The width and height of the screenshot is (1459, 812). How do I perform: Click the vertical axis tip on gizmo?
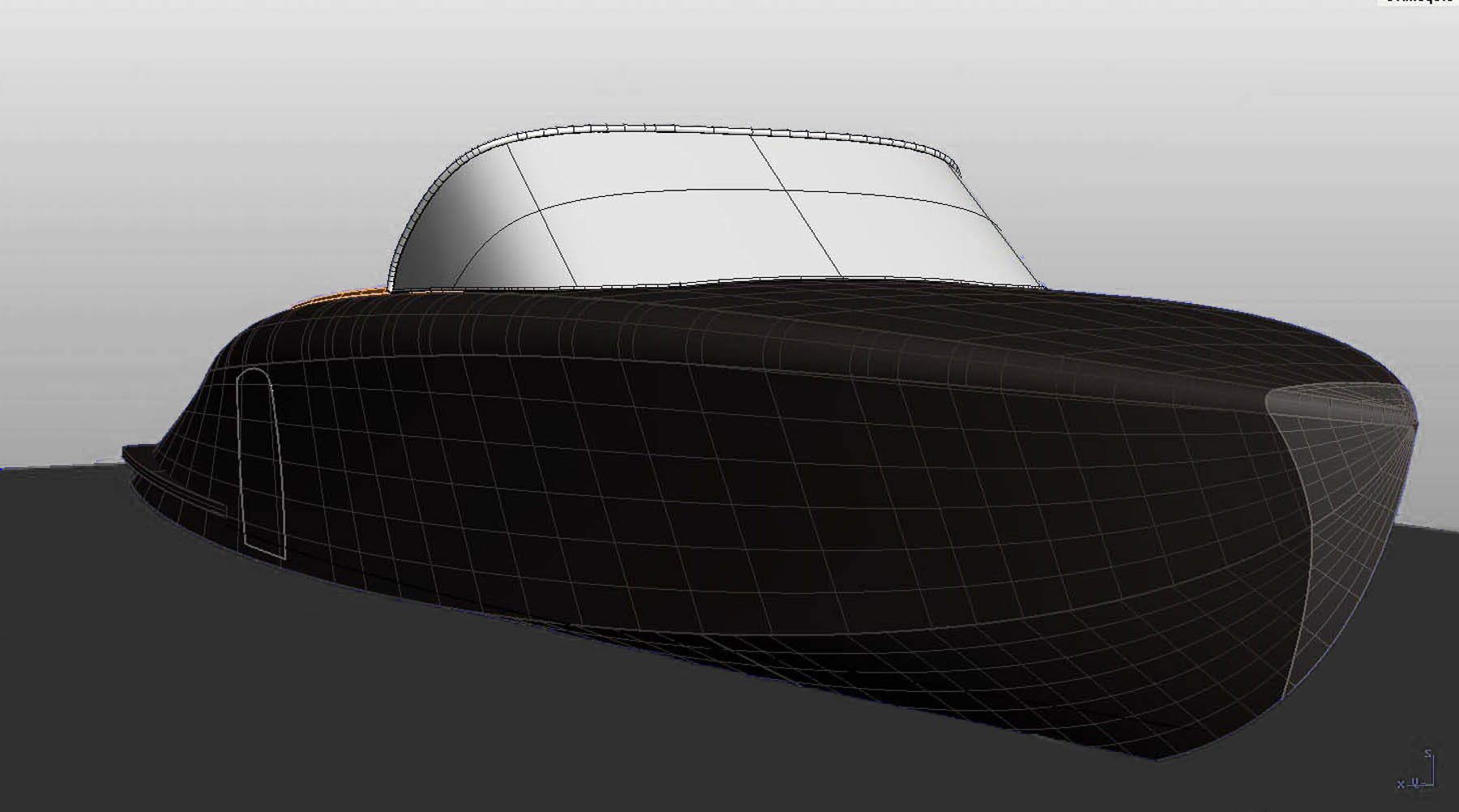1428,754
